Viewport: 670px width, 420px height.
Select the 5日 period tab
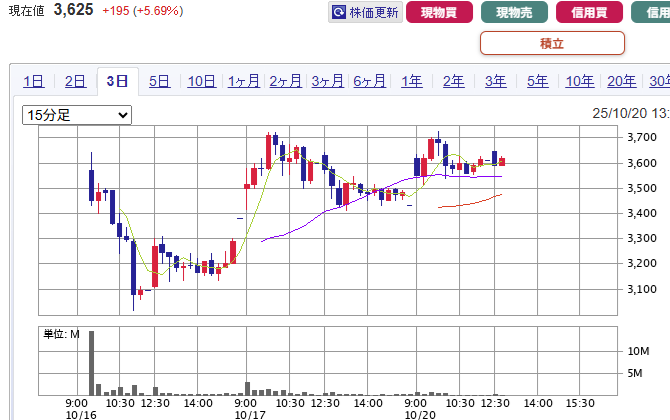coord(159,82)
